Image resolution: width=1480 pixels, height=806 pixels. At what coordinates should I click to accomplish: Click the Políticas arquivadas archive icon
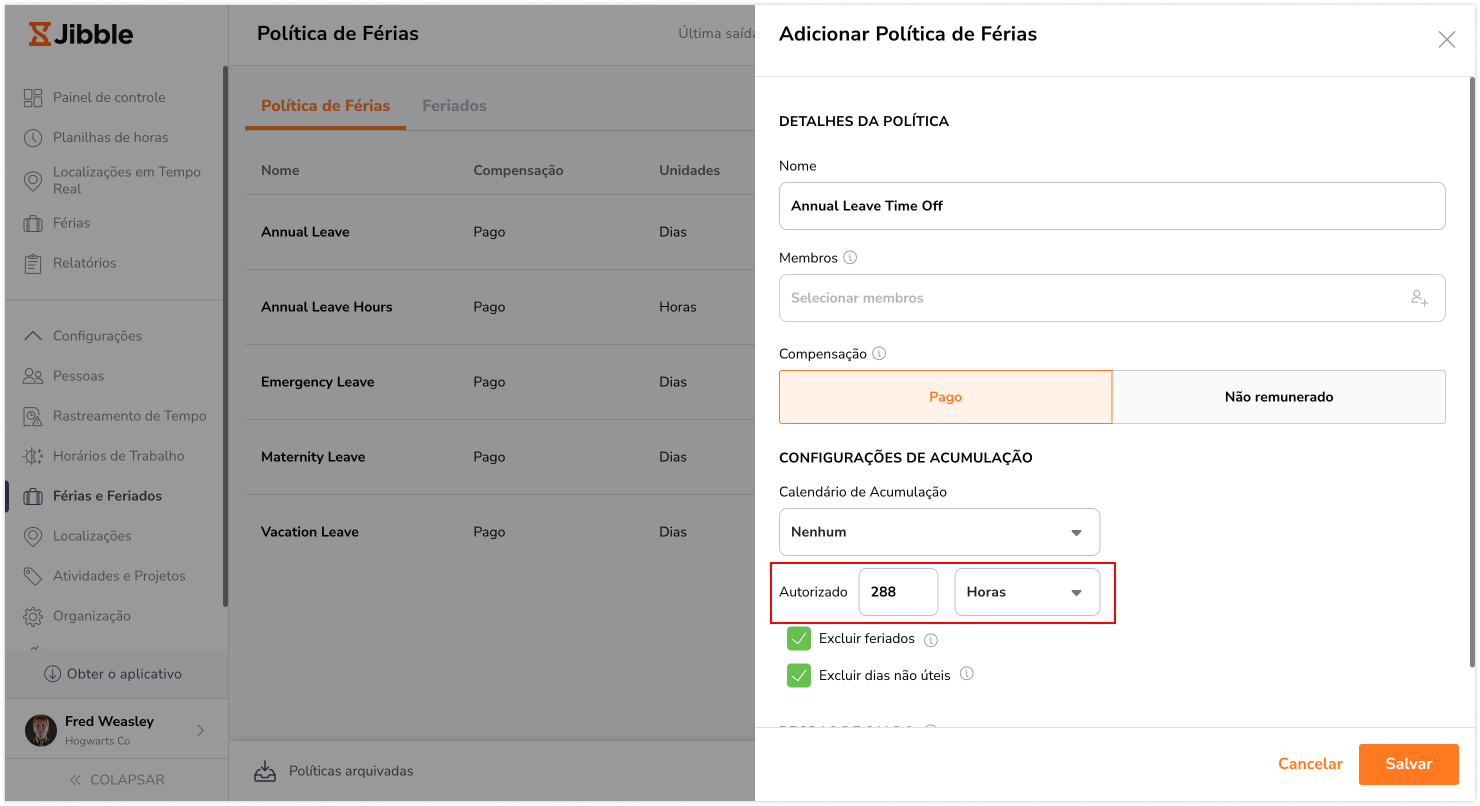pyautogui.click(x=265, y=771)
